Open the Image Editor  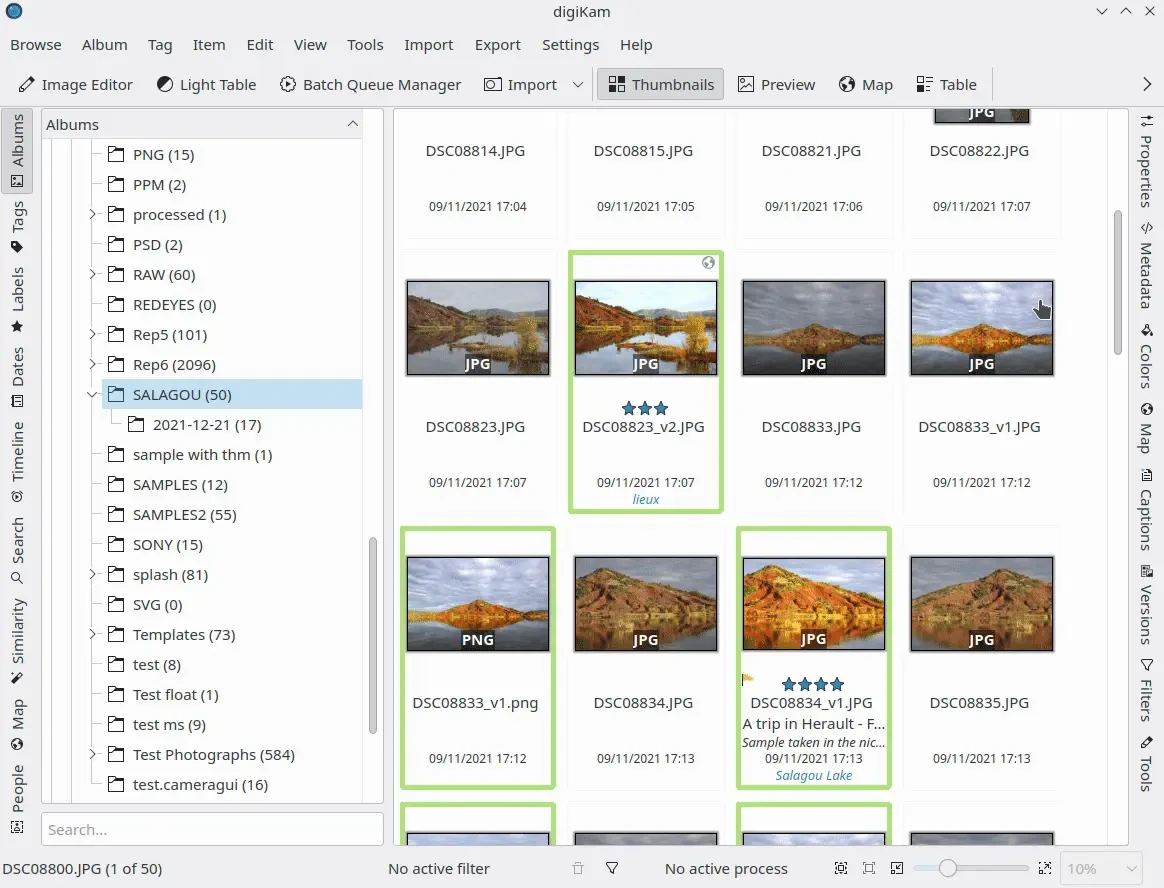click(75, 85)
